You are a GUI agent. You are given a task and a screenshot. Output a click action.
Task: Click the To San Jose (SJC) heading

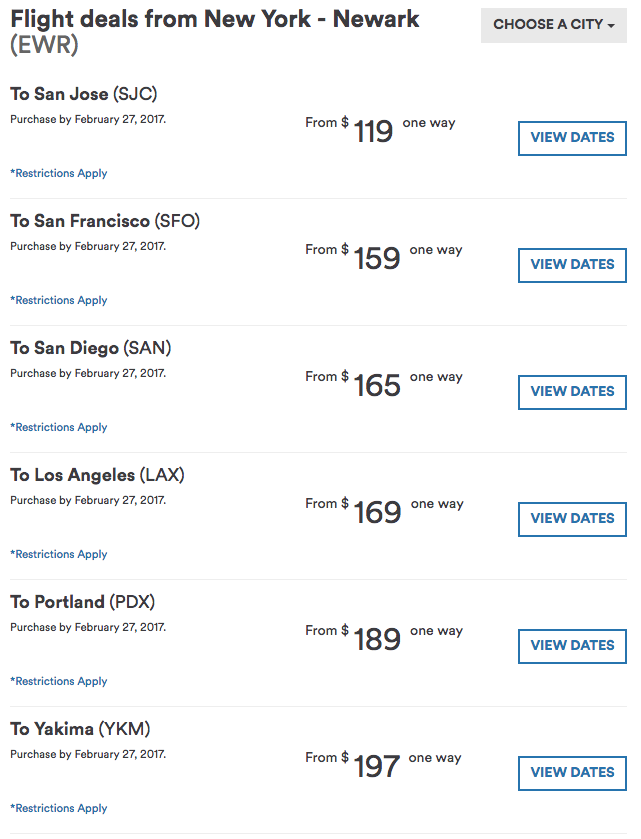84,94
